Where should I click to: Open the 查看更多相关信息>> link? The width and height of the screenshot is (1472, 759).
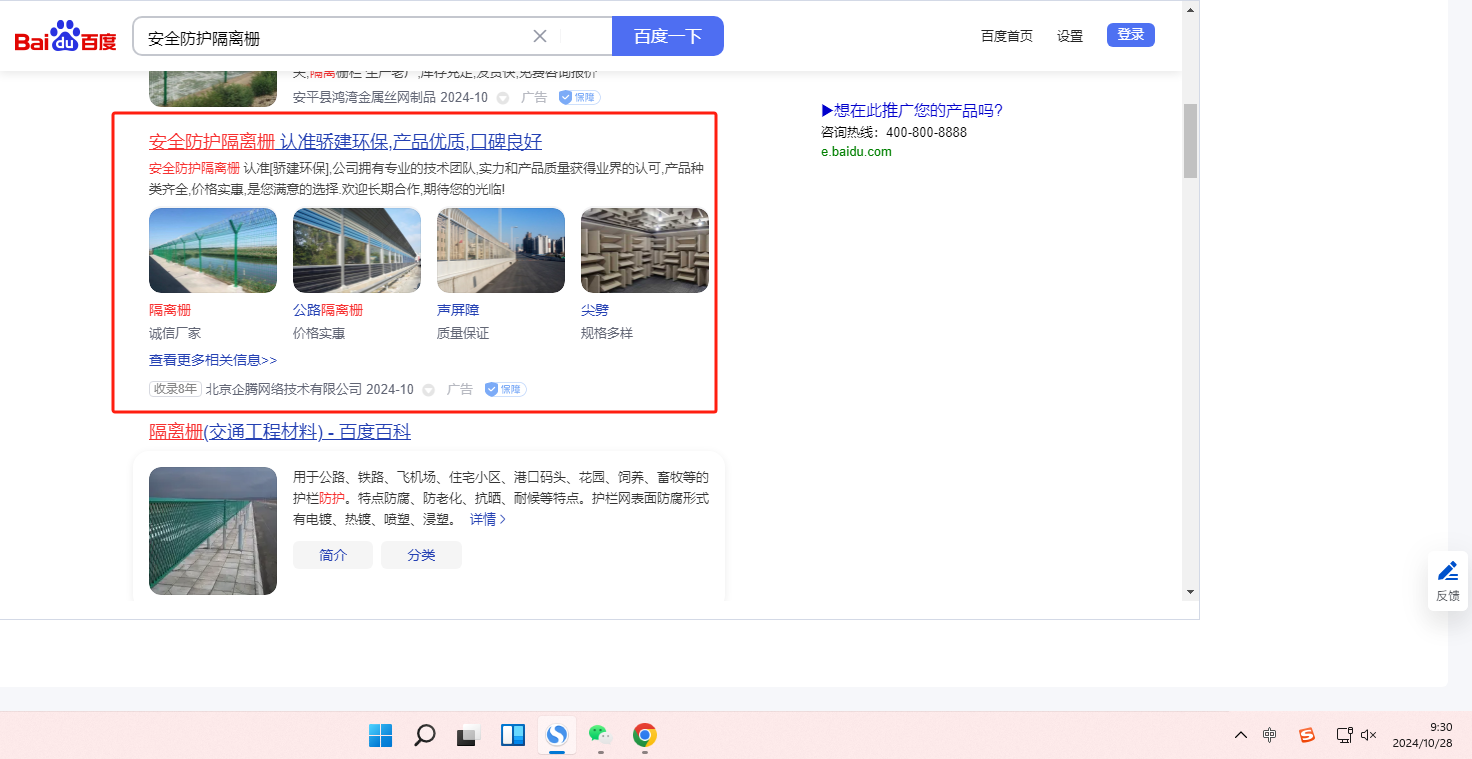(x=213, y=360)
